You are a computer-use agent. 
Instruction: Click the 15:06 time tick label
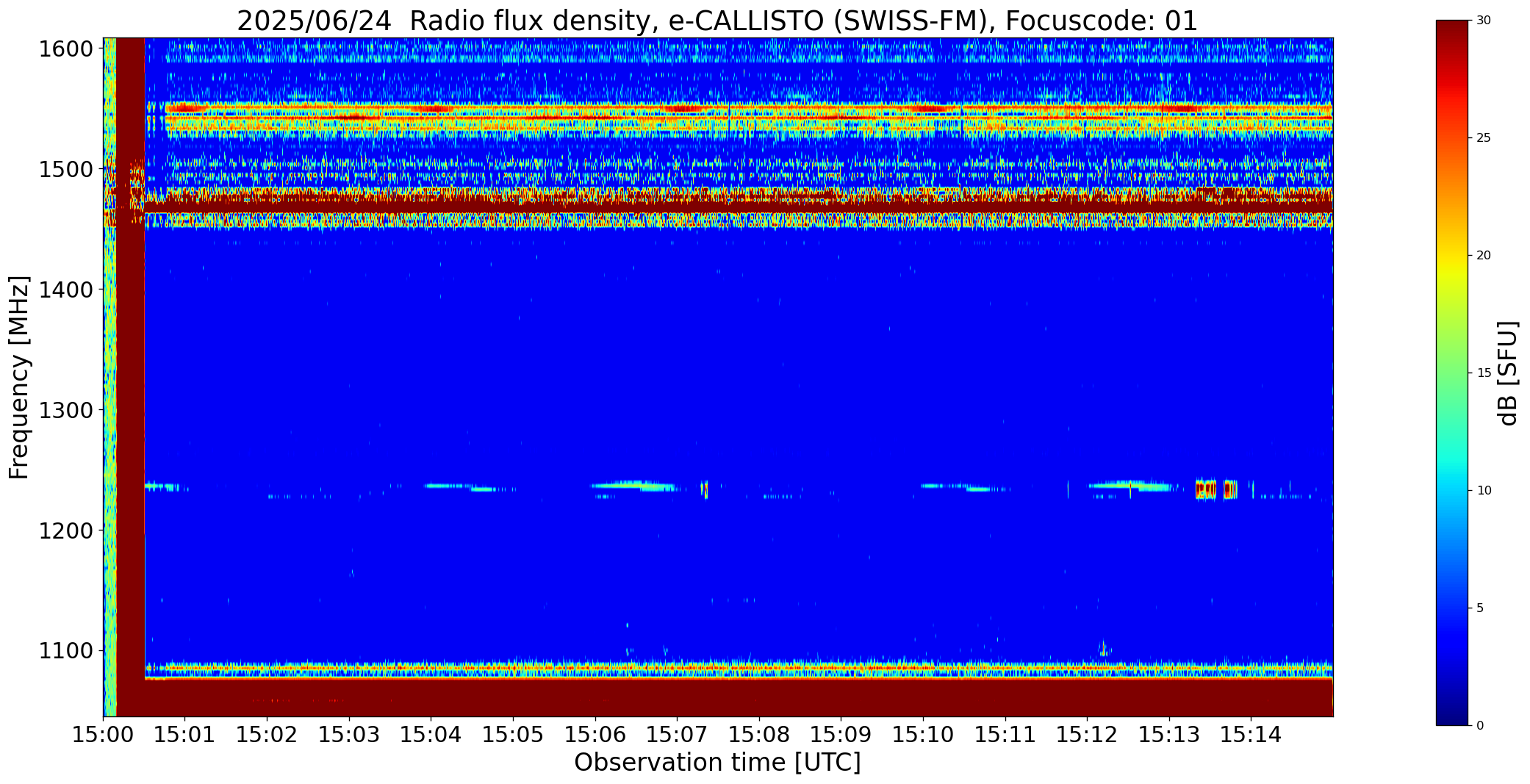[x=595, y=734]
